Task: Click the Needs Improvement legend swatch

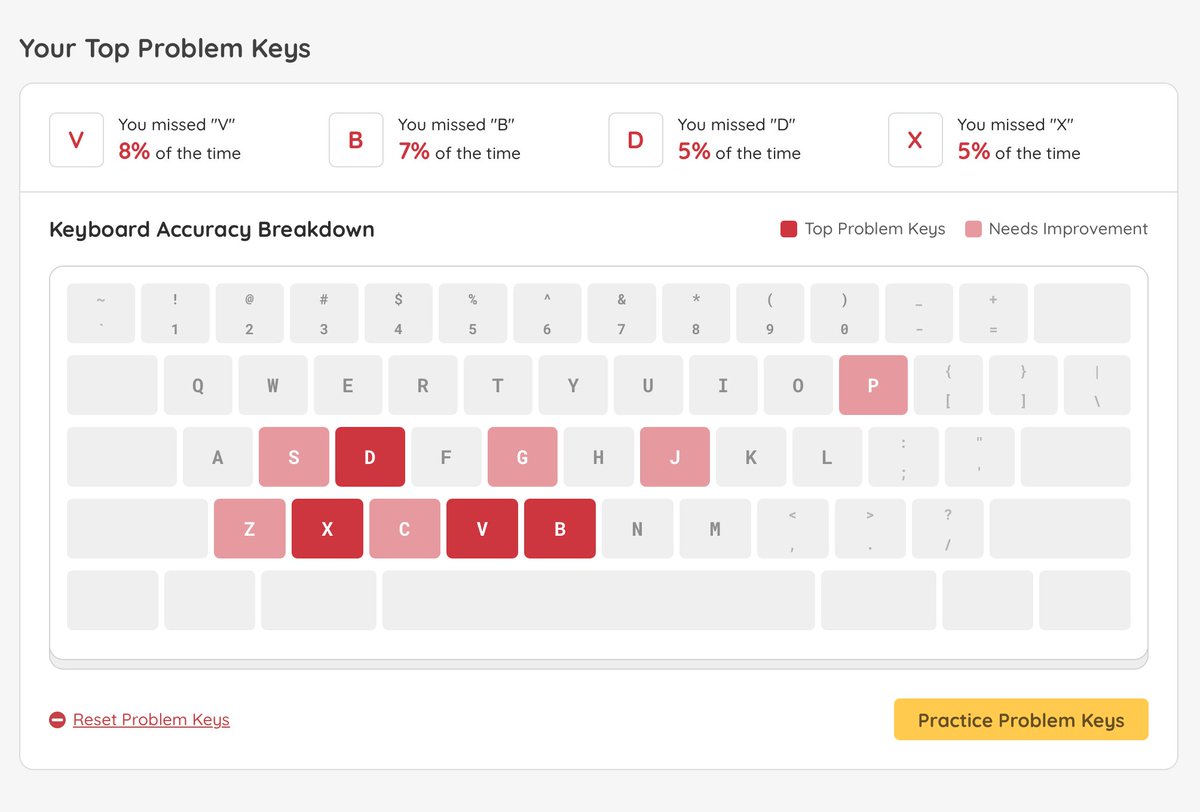Action: 973,229
